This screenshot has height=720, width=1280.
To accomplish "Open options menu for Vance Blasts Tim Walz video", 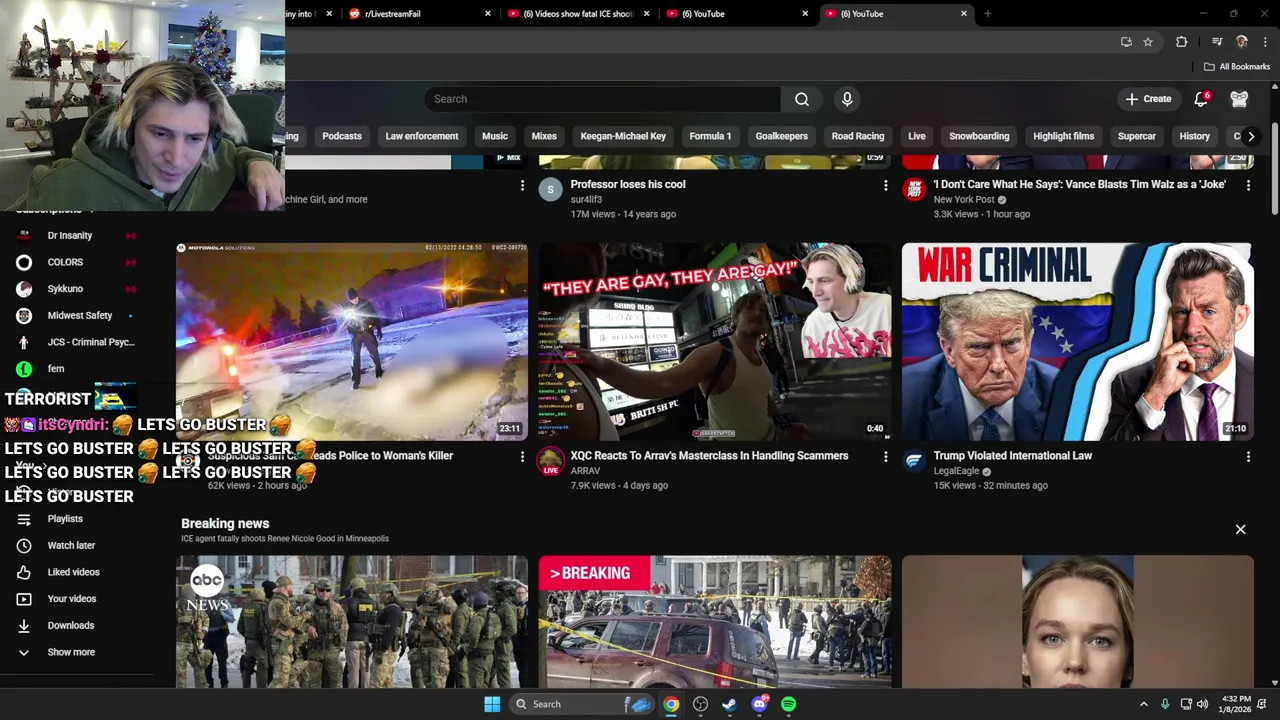I will [1248, 186].
